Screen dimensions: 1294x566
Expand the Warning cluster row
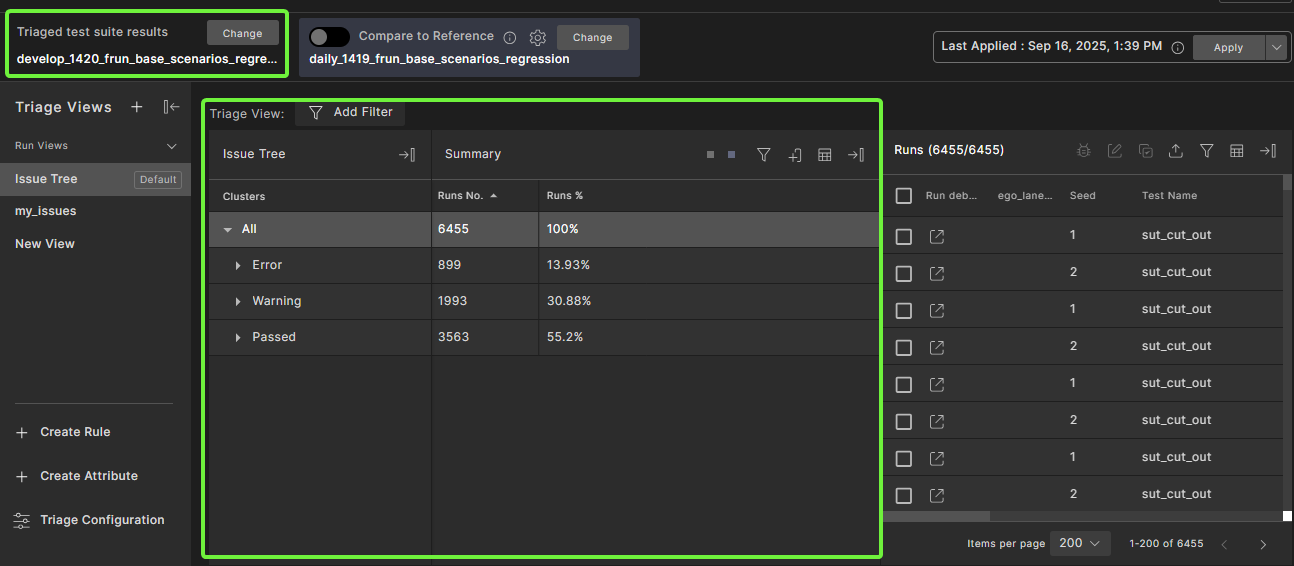238,301
